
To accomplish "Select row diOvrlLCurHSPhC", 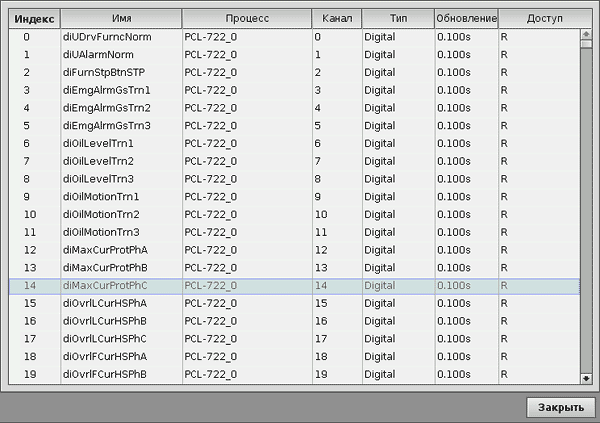I will [x=294, y=339].
